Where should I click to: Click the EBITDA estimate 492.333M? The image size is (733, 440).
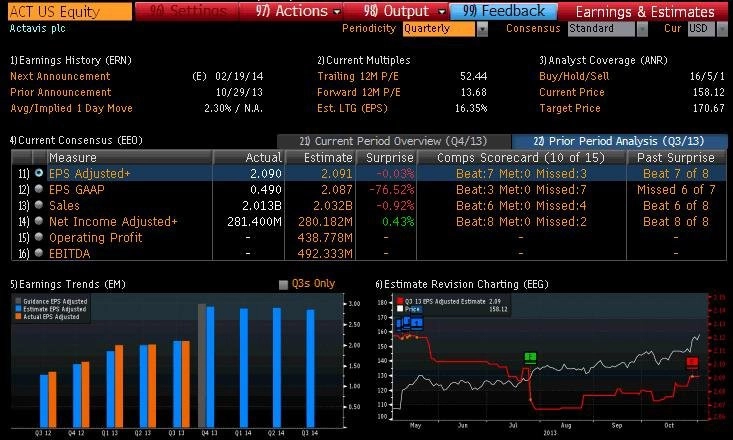point(325,253)
